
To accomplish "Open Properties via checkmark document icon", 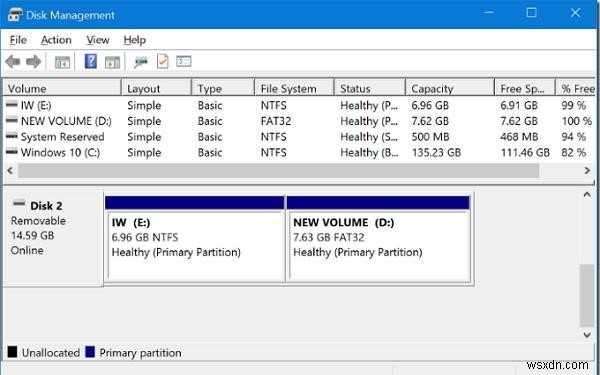I will click(x=163, y=61).
